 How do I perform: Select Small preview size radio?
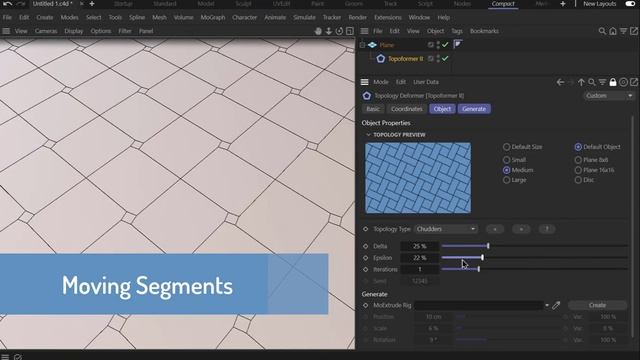click(507, 160)
